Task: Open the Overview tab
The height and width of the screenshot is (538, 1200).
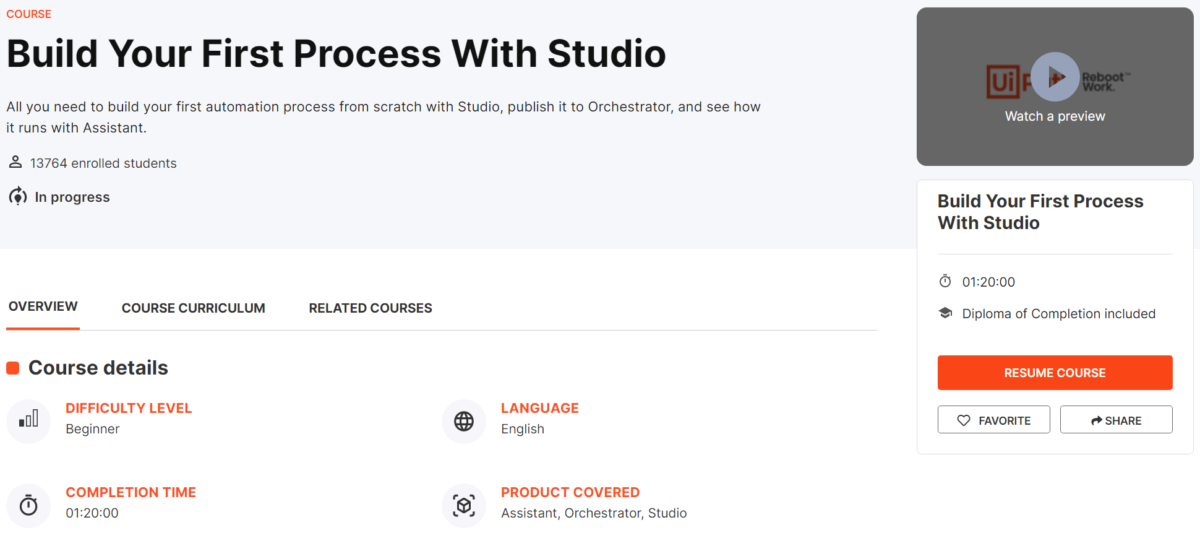Action: click(x=43, y=307)
